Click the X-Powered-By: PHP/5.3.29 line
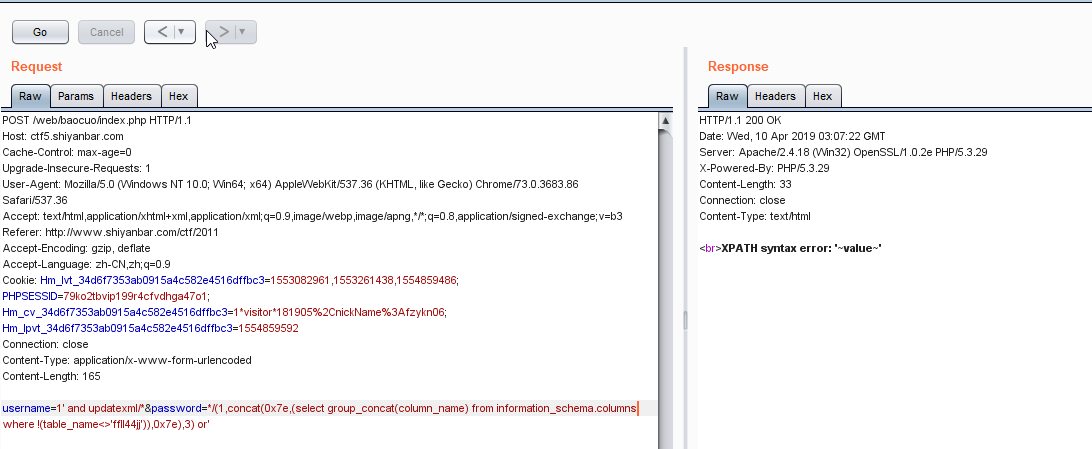 point(764,168)
